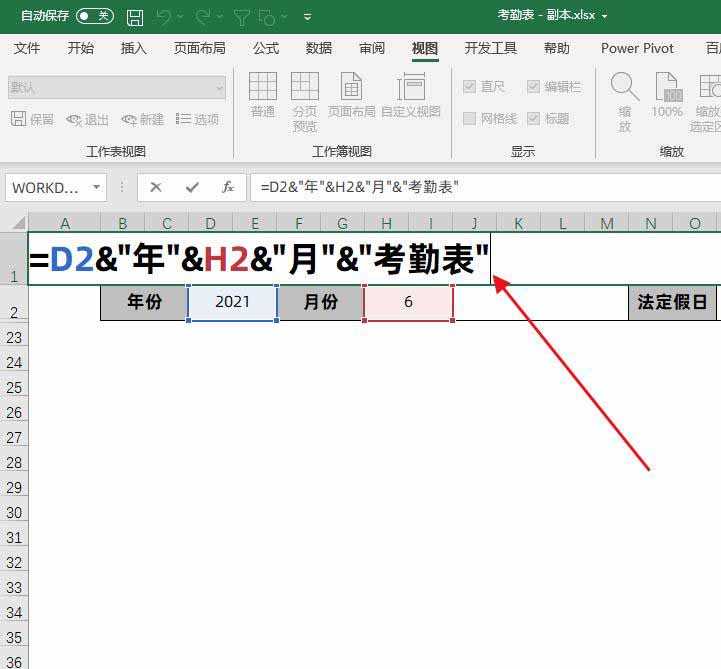721x669 pixels.
Task: Click the Insert Function fx icon
Action: coord(228,187)
